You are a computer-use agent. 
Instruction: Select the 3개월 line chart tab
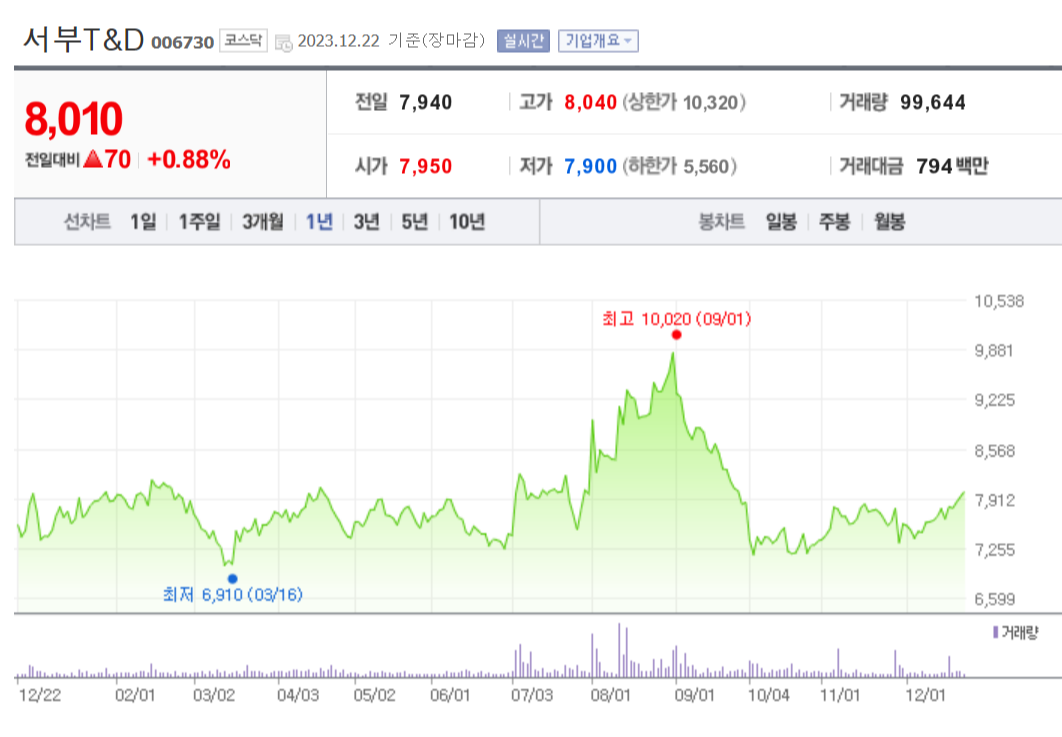pos(263,222)
